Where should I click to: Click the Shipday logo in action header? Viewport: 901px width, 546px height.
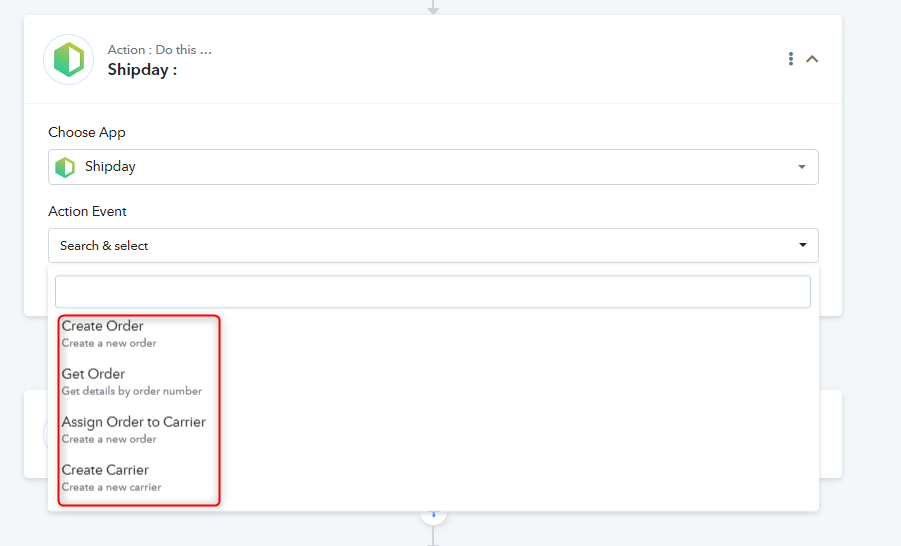tap(68, 59)
